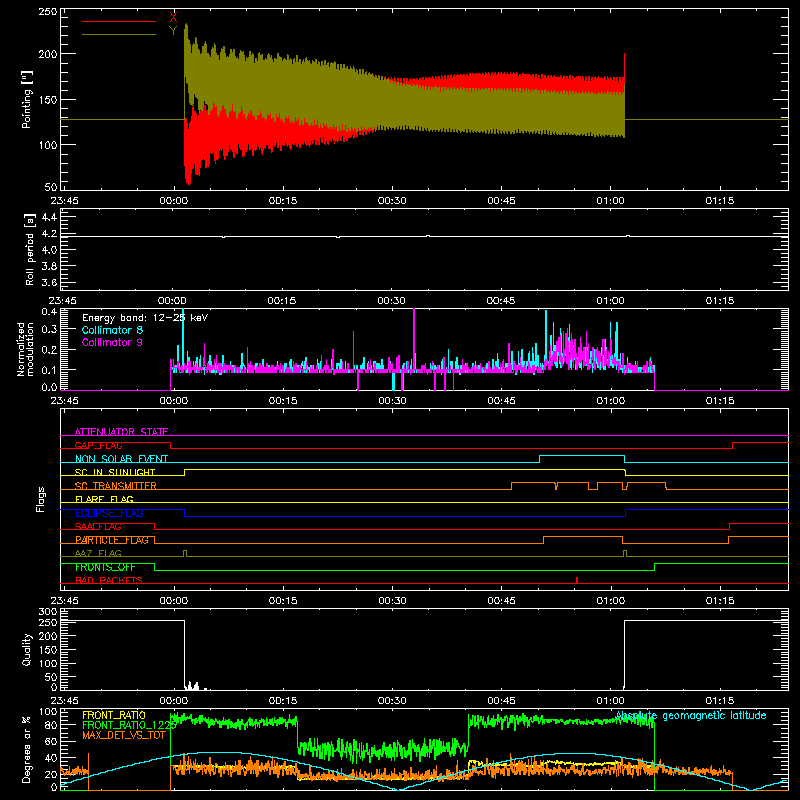
Task: Click 00:45 time label under Roll period plot
Action: click(501, 301)
